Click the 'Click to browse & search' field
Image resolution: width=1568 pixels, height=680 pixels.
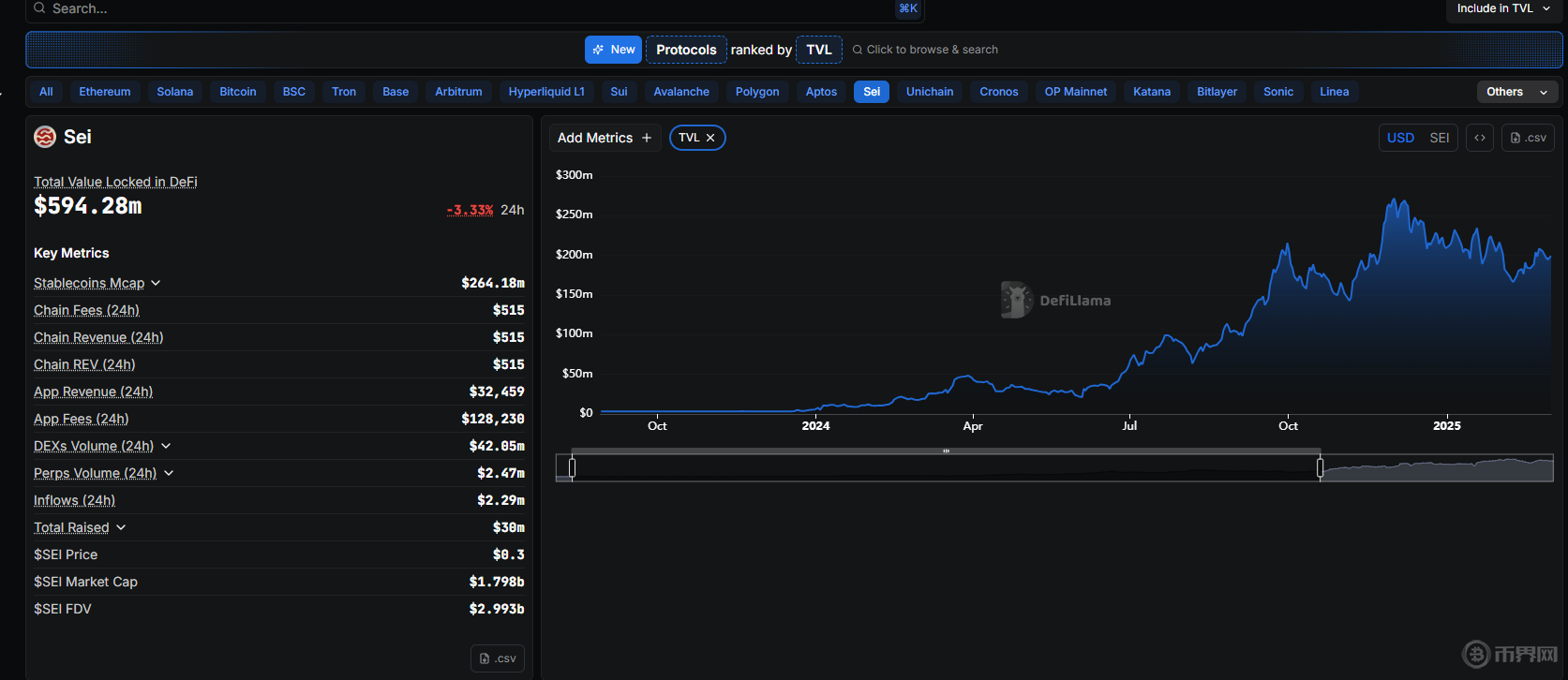click(x=932, y=50)
